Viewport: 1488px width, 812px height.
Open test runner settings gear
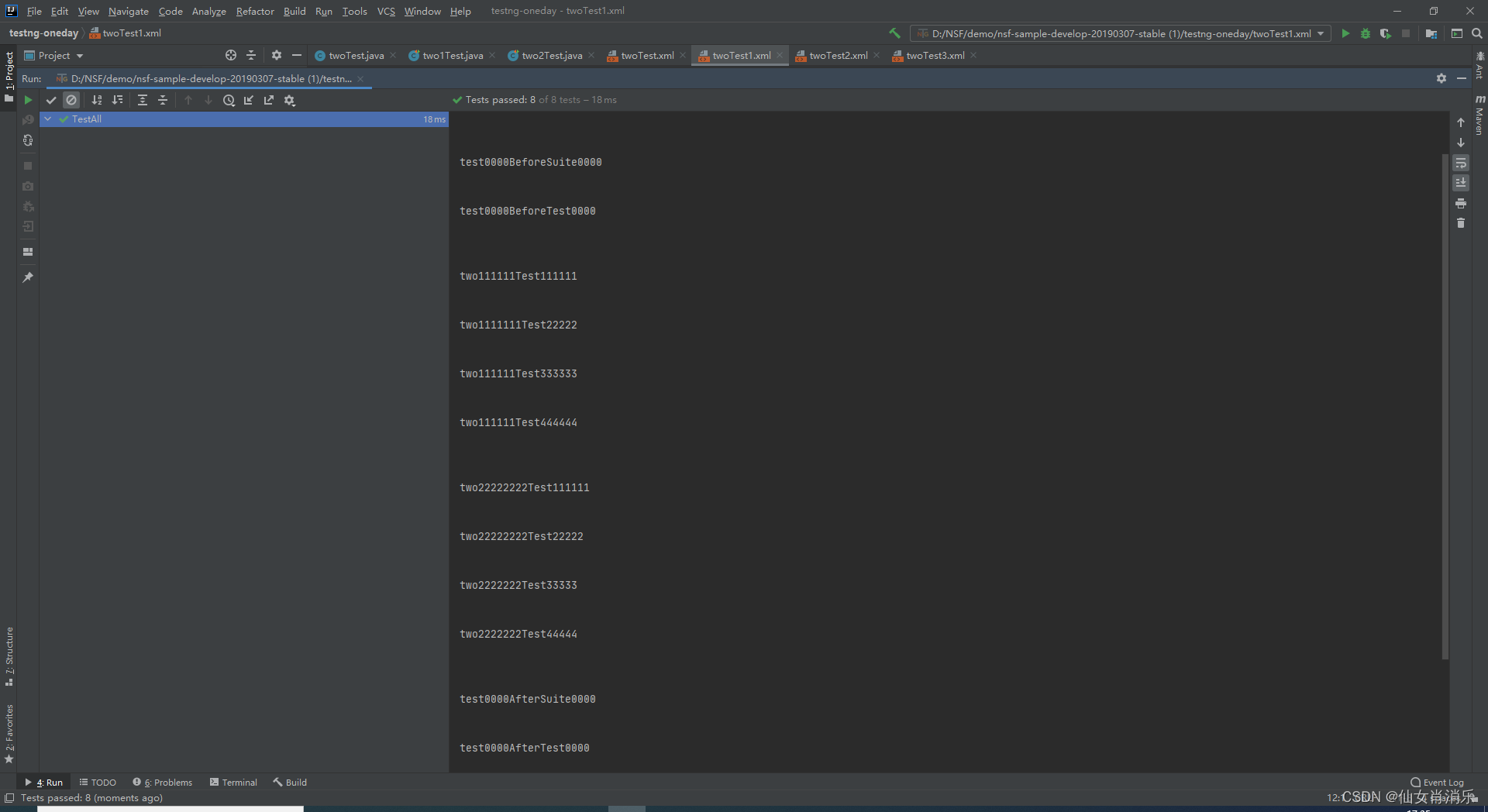pos(290,100)
